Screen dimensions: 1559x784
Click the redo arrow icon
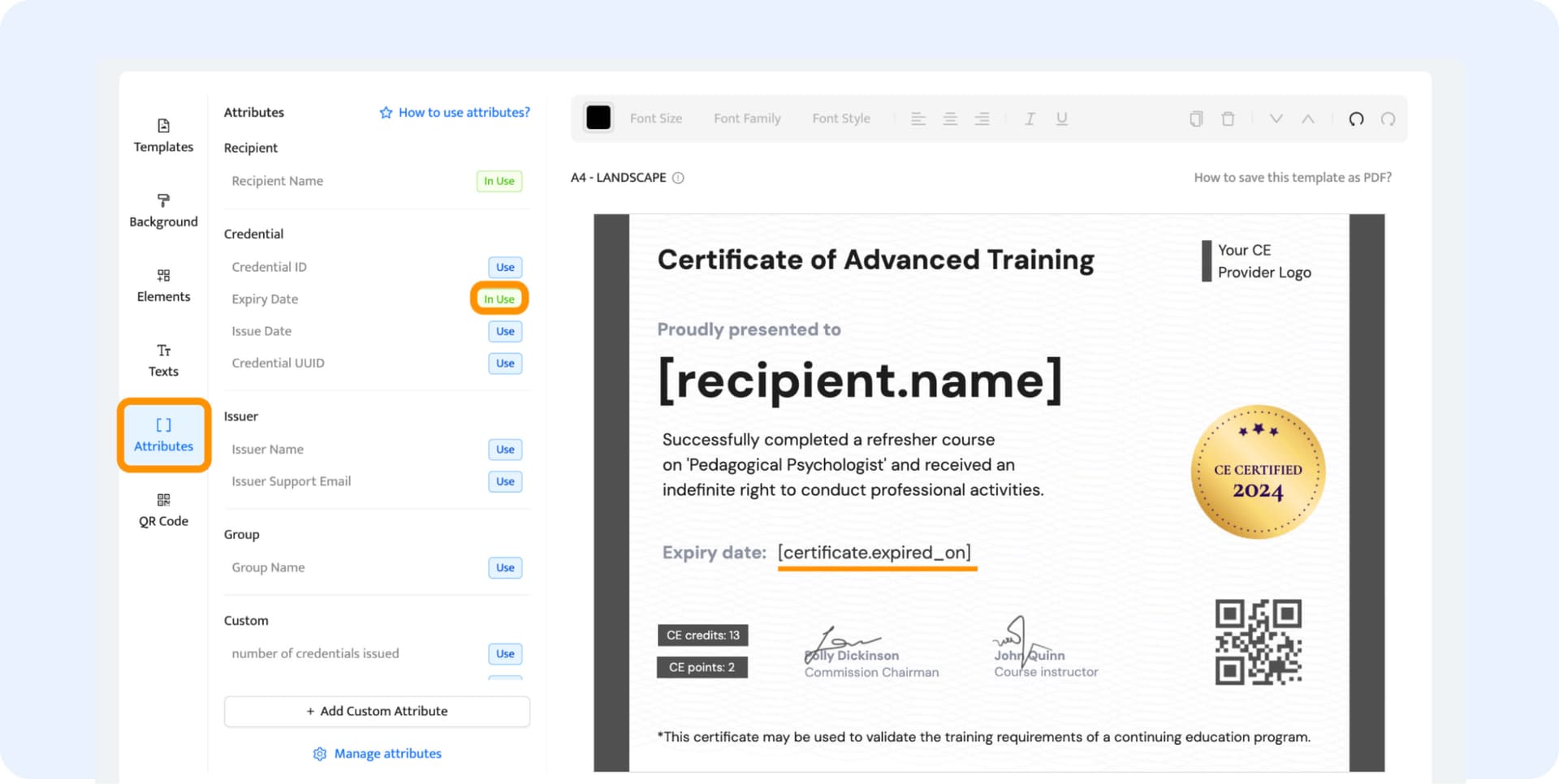click(1388, 119)
